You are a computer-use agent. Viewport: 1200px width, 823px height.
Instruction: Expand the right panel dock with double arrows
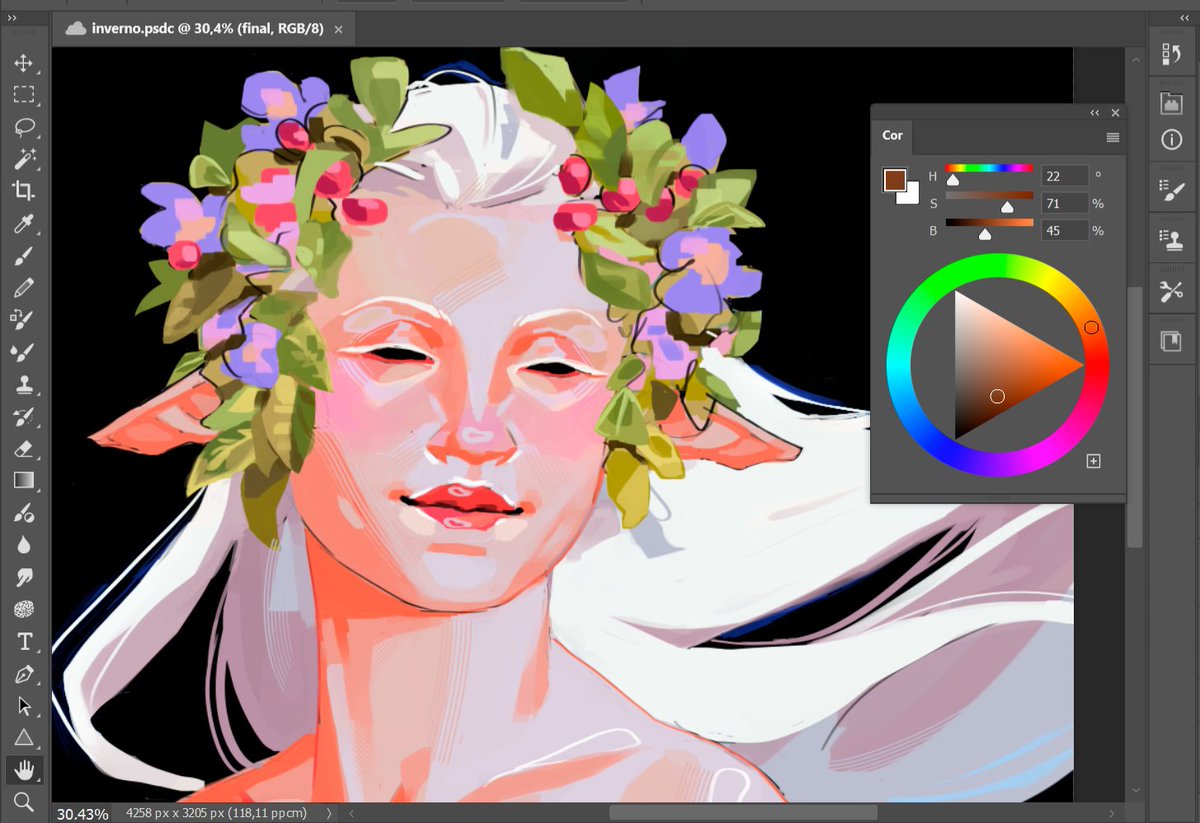tap(1185, 18)
